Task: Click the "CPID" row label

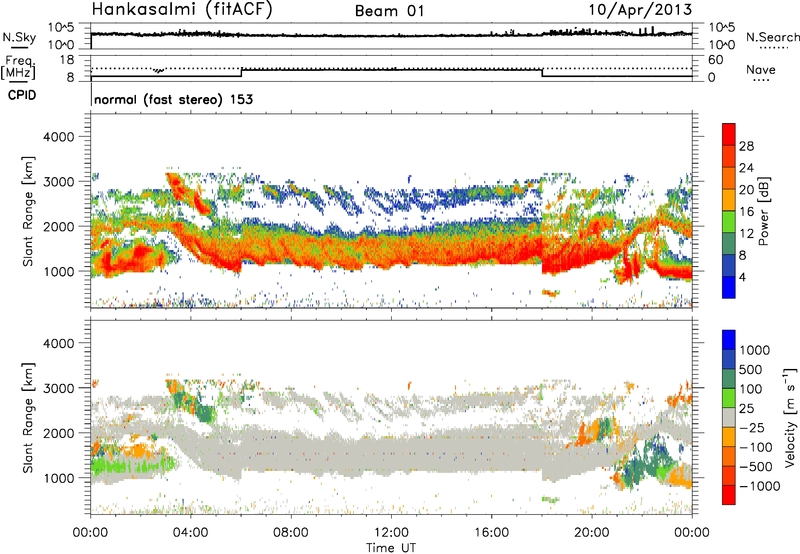Action: tap(22, 95)
